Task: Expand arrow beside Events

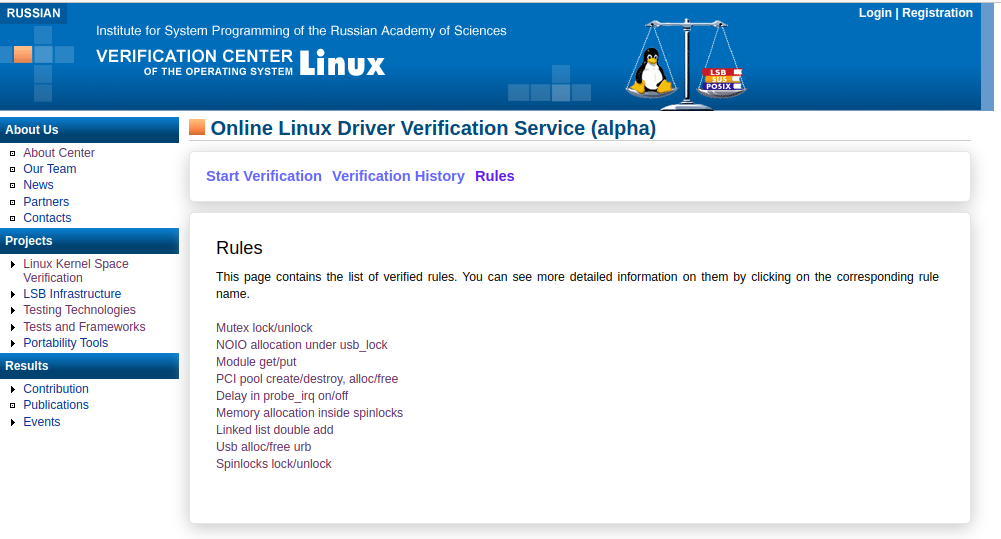Action: [x=13, y=422]
